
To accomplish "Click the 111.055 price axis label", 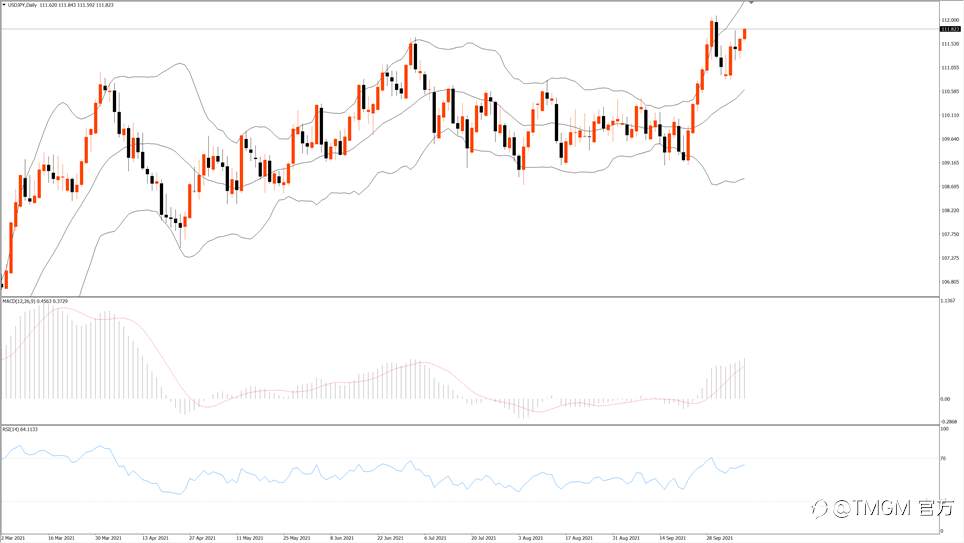I will click(950, 68).
